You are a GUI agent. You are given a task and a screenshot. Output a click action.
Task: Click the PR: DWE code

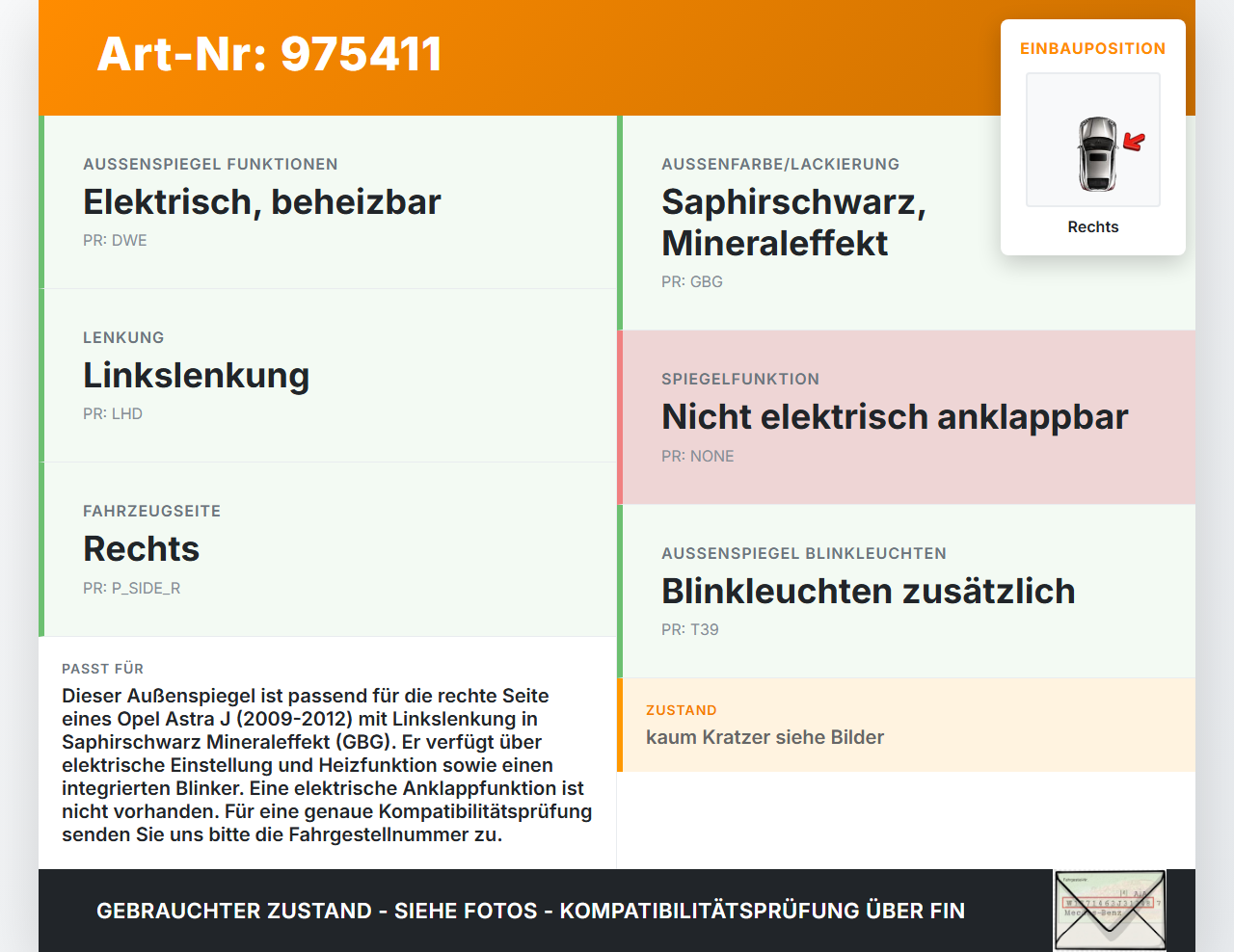pos(115,240)
